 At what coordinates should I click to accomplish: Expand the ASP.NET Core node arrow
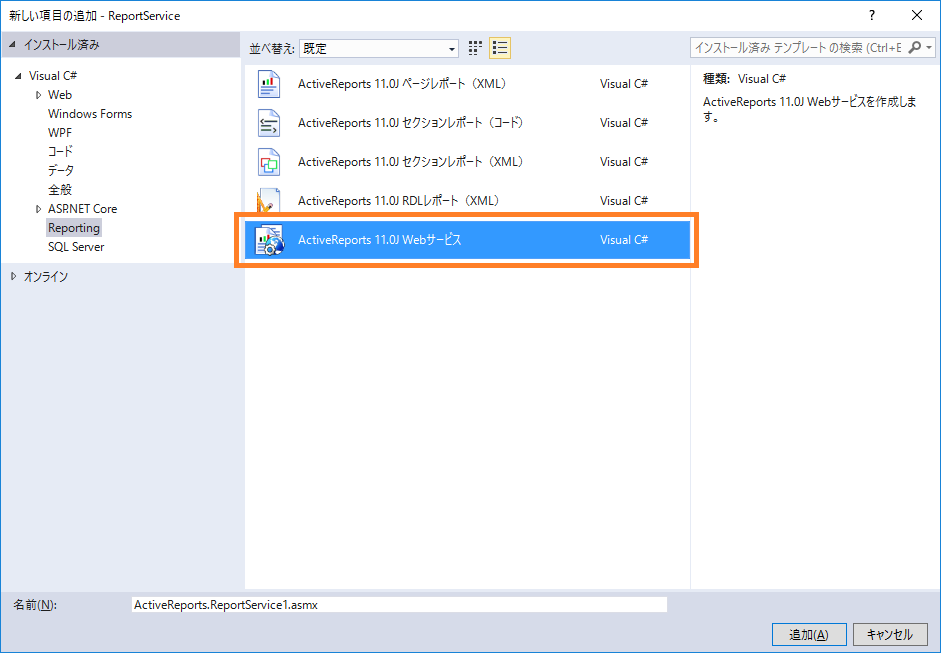[38, 209]
